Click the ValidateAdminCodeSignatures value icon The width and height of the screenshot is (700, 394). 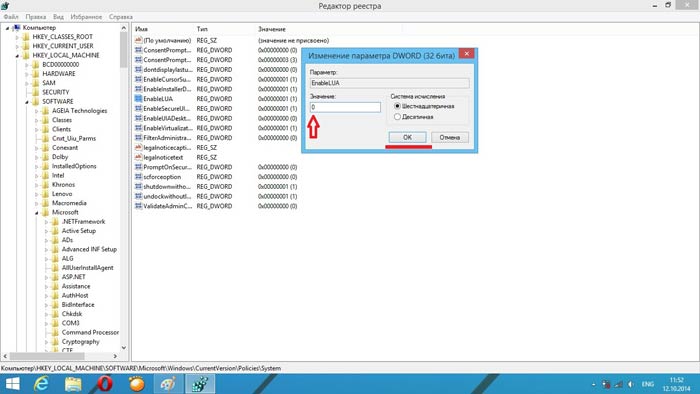click(x=138, y=206)
